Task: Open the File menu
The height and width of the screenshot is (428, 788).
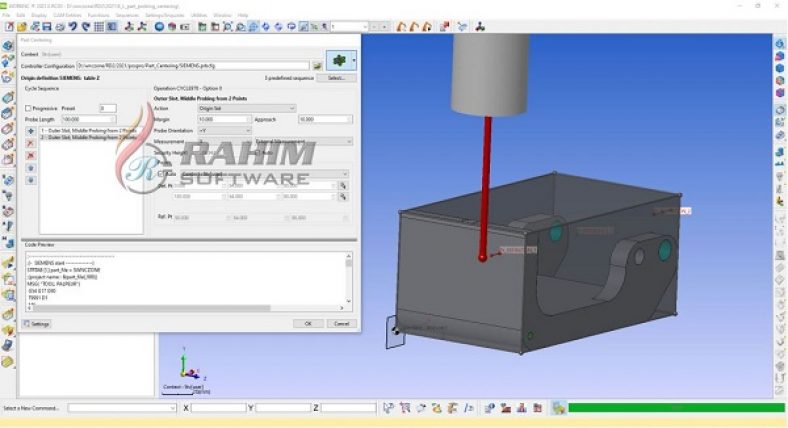Action: (7, 16)
